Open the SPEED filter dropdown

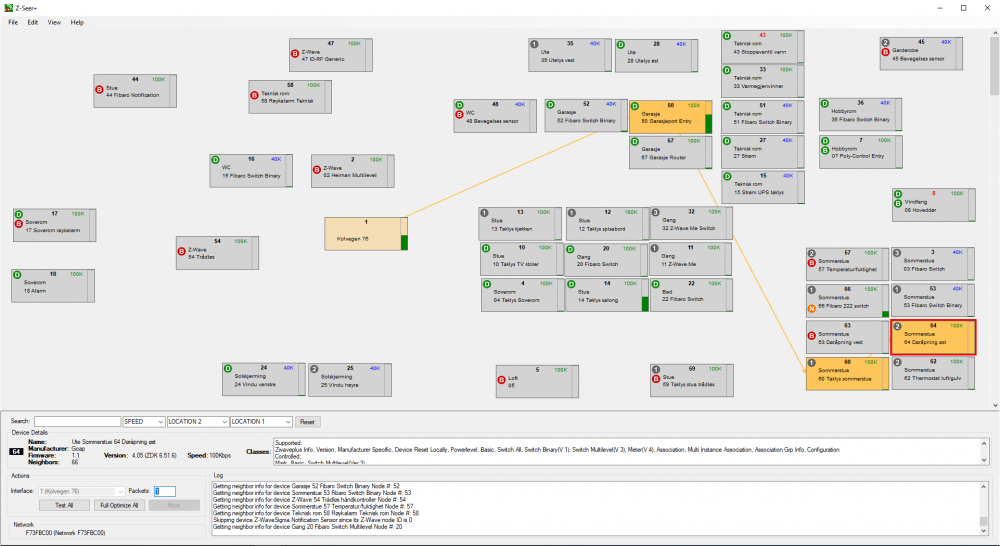pyautogui.click(x=143, y=422)
